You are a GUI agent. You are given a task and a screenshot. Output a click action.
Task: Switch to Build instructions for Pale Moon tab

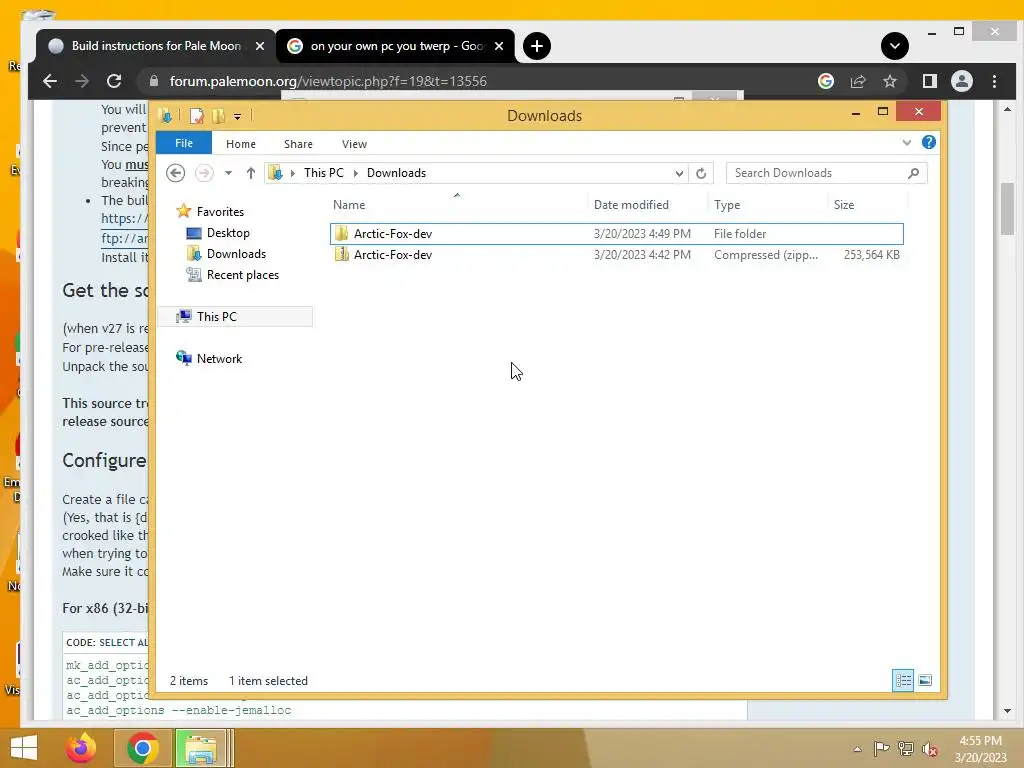(x=155, y=46)
